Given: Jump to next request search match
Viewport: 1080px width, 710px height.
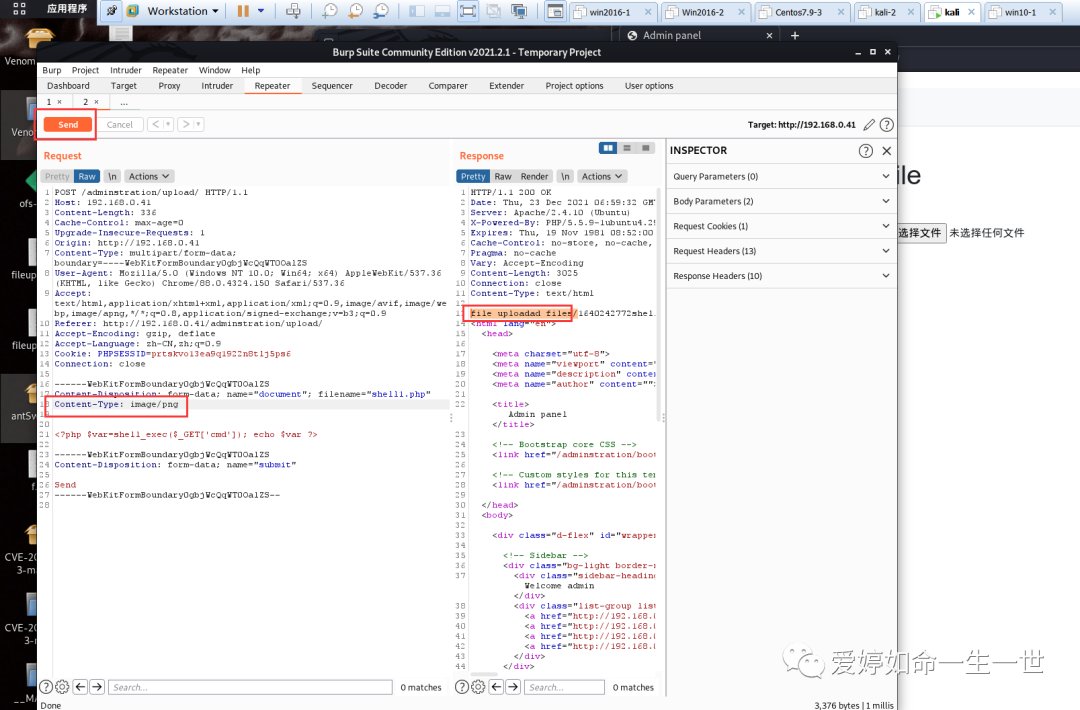Looking at the screenshot, I should click(97, 687).
